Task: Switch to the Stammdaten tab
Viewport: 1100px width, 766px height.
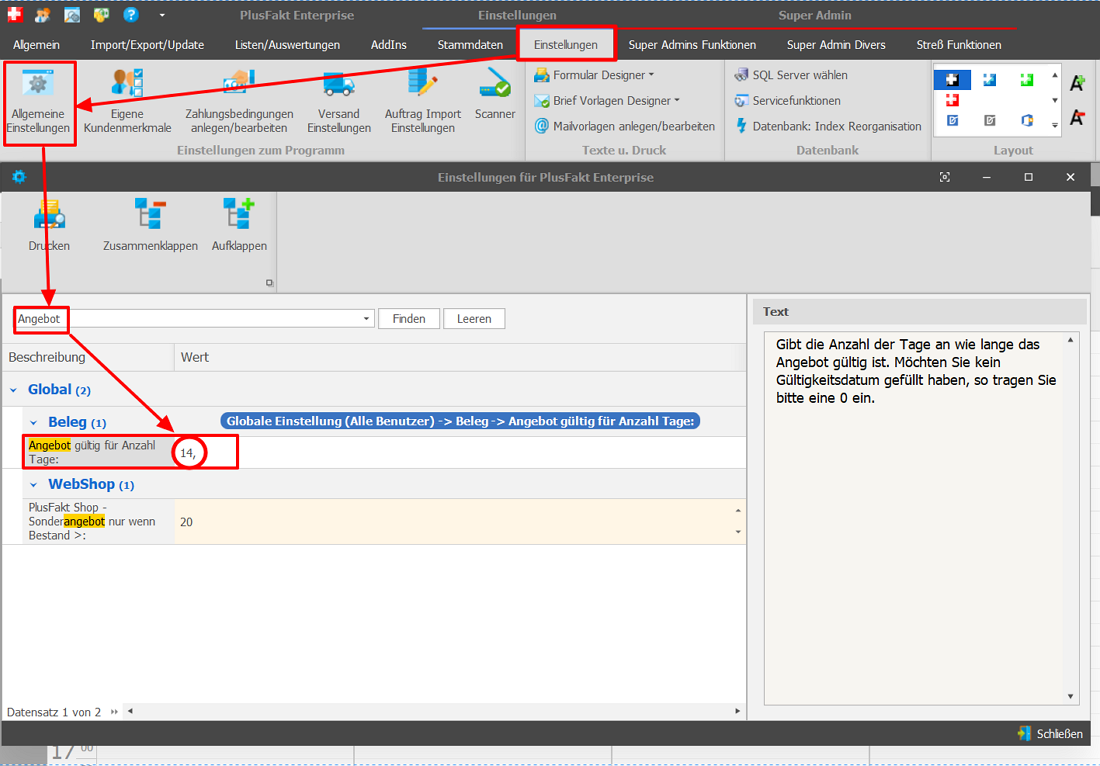Action: coord(470,45)
